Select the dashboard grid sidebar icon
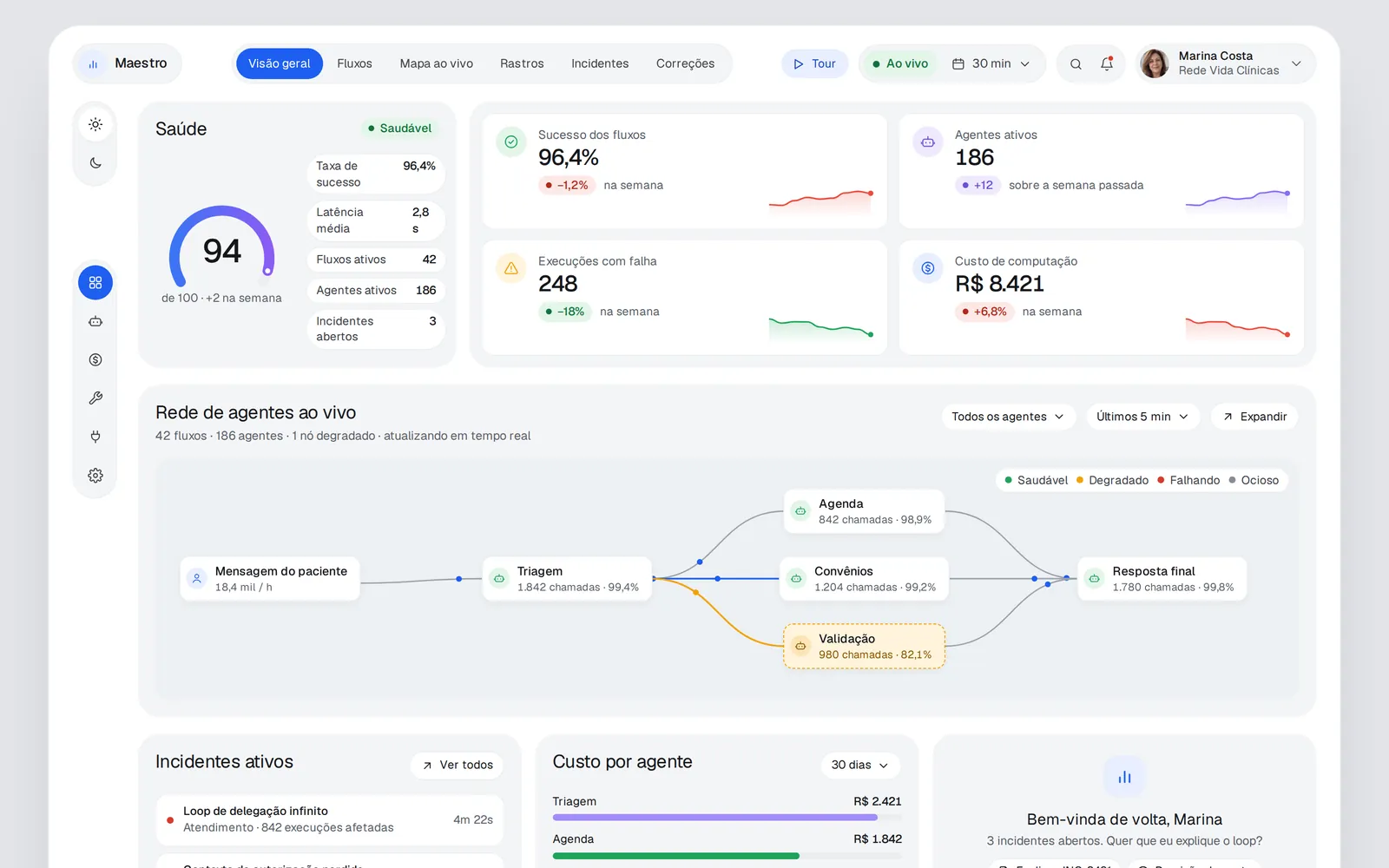The height and width of the screenshot is (868, 1389). point(95,283)
